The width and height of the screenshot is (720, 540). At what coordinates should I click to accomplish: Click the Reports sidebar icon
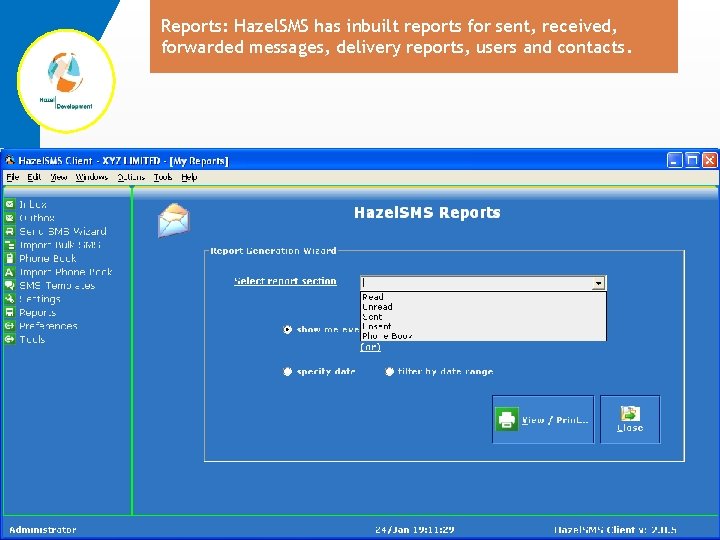pos(10,312)
